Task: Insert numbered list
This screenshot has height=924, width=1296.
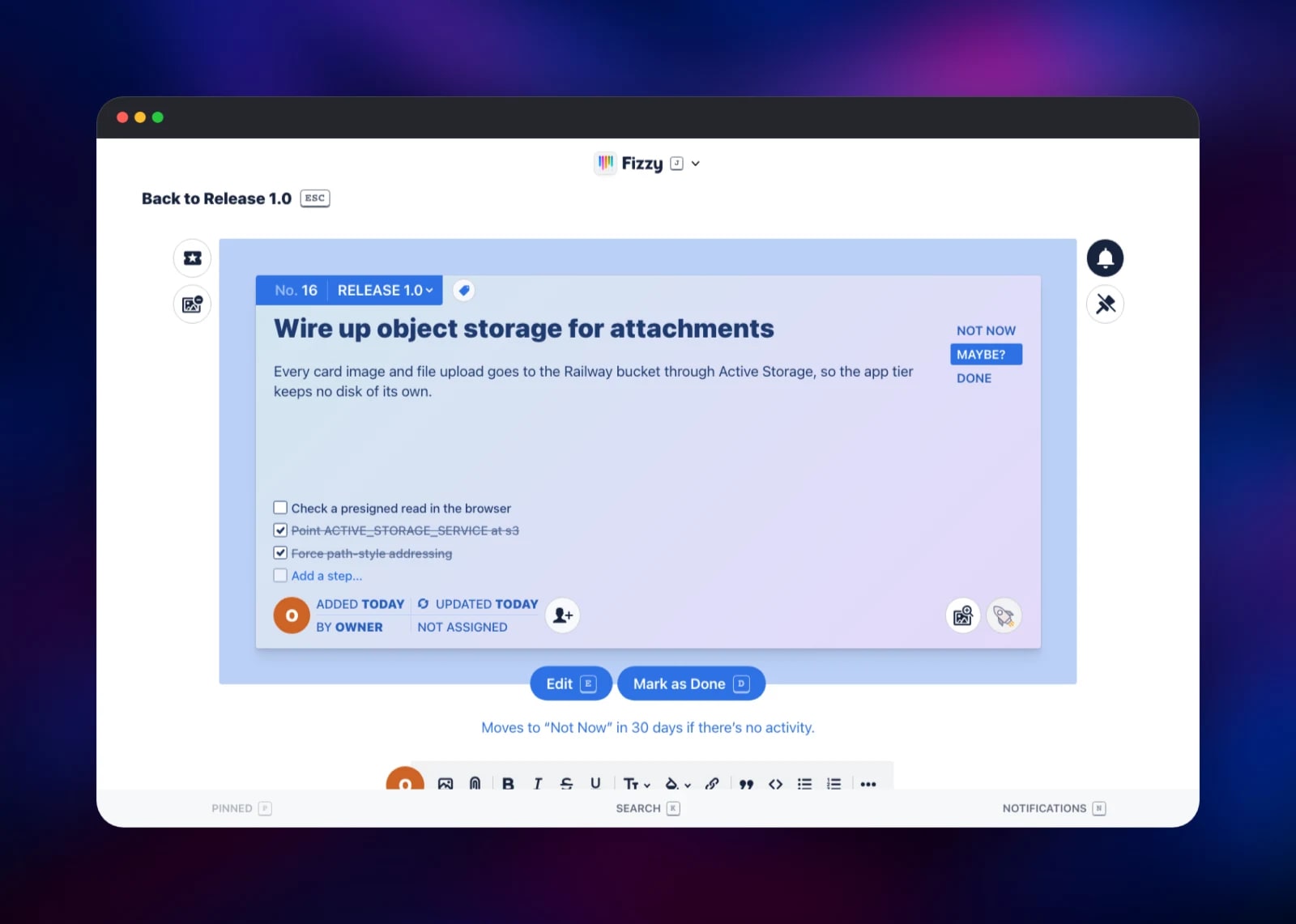Action: click(833, 784)
